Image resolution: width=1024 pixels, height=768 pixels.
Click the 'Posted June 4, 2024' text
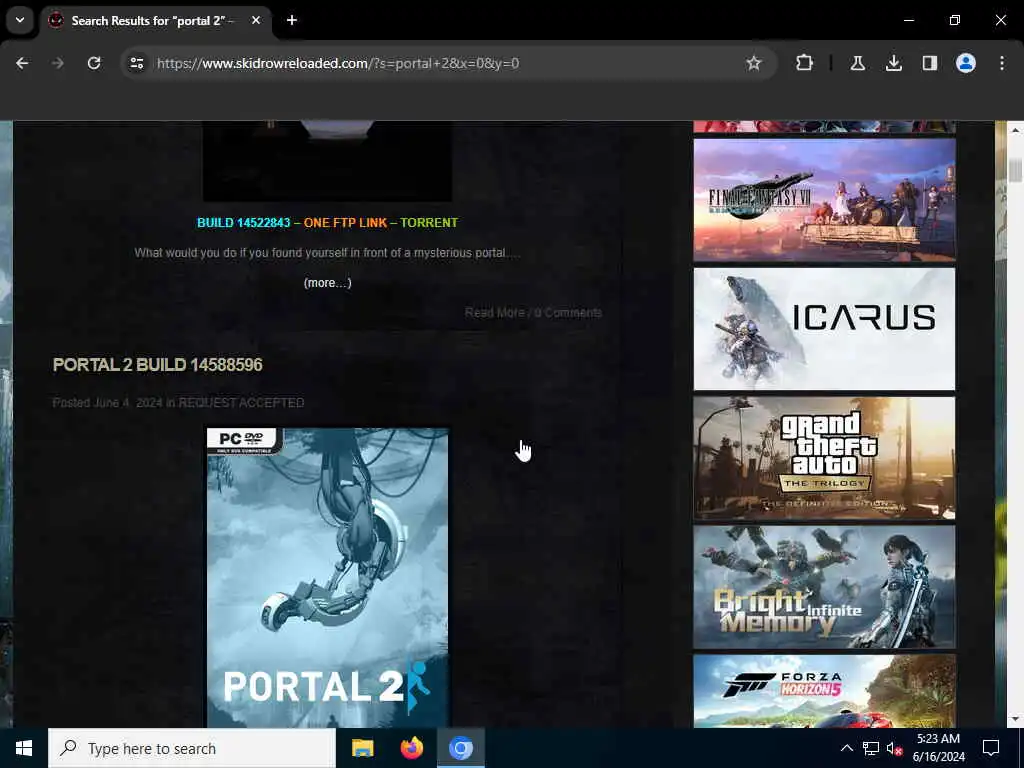tap(107, 403)
